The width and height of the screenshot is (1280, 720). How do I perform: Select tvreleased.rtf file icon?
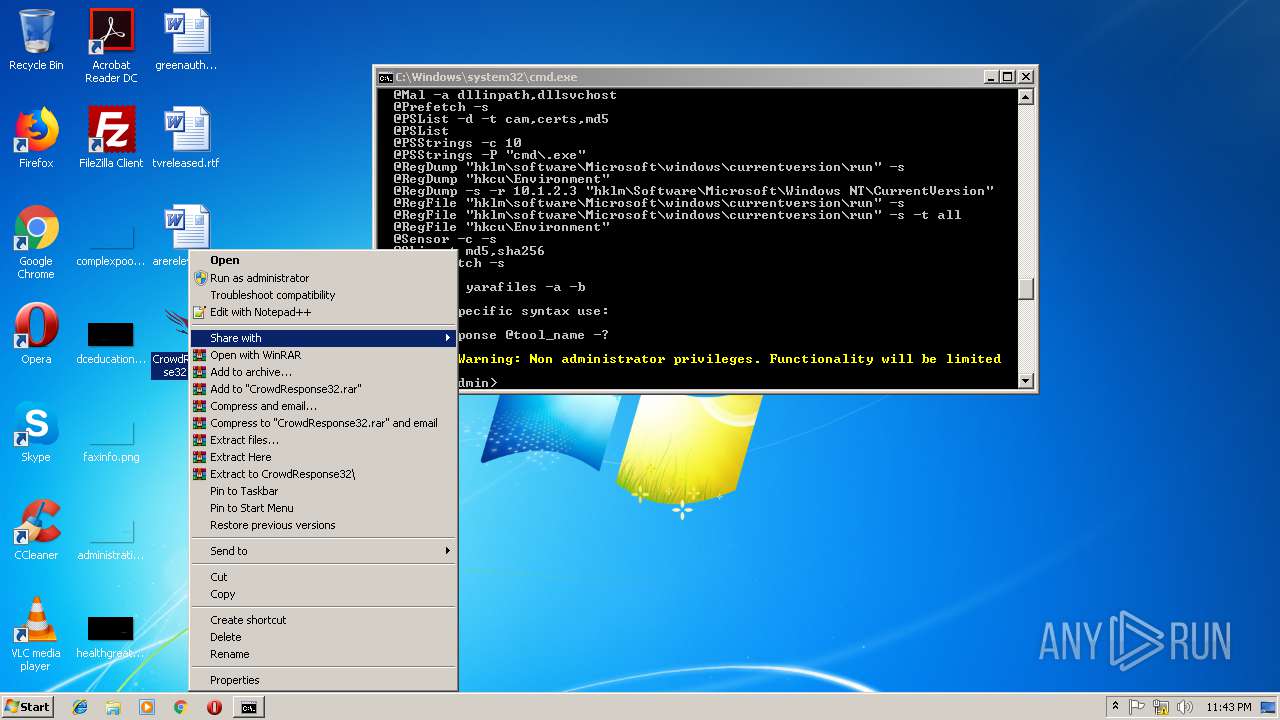coord(186,138)
